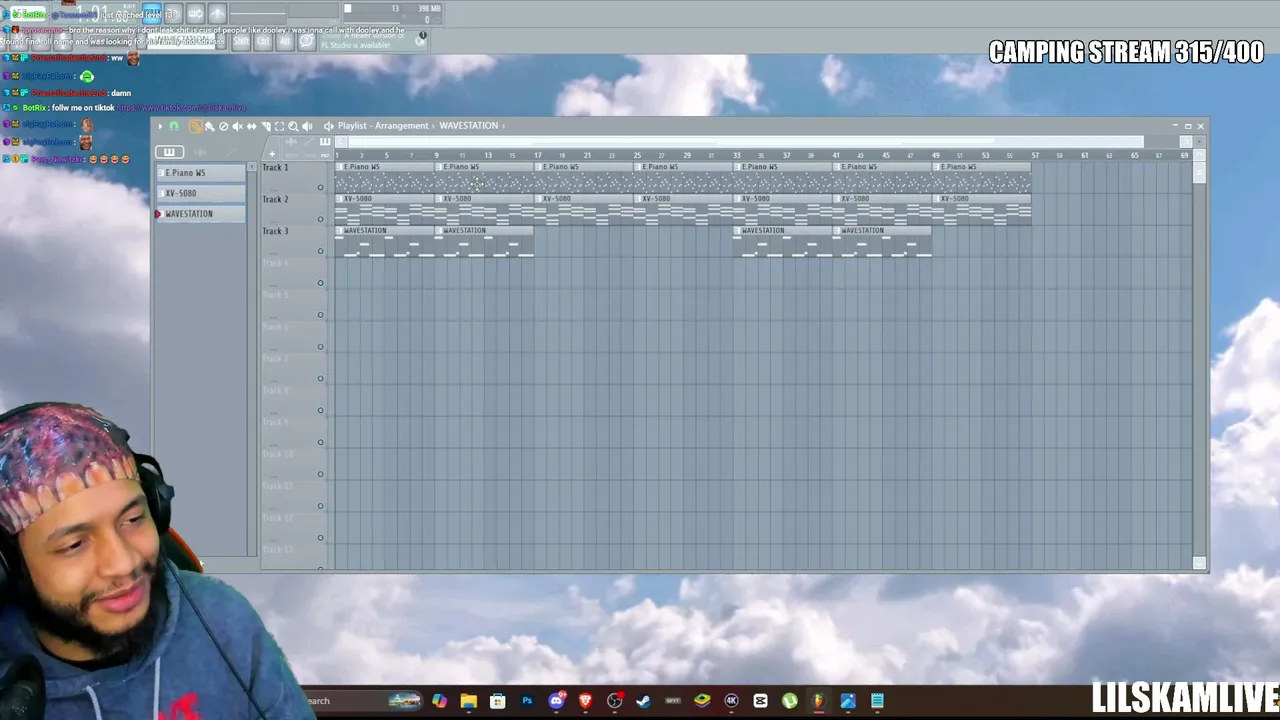Select the E.Piano WS clip starting at bar 49

coord(982,178)
